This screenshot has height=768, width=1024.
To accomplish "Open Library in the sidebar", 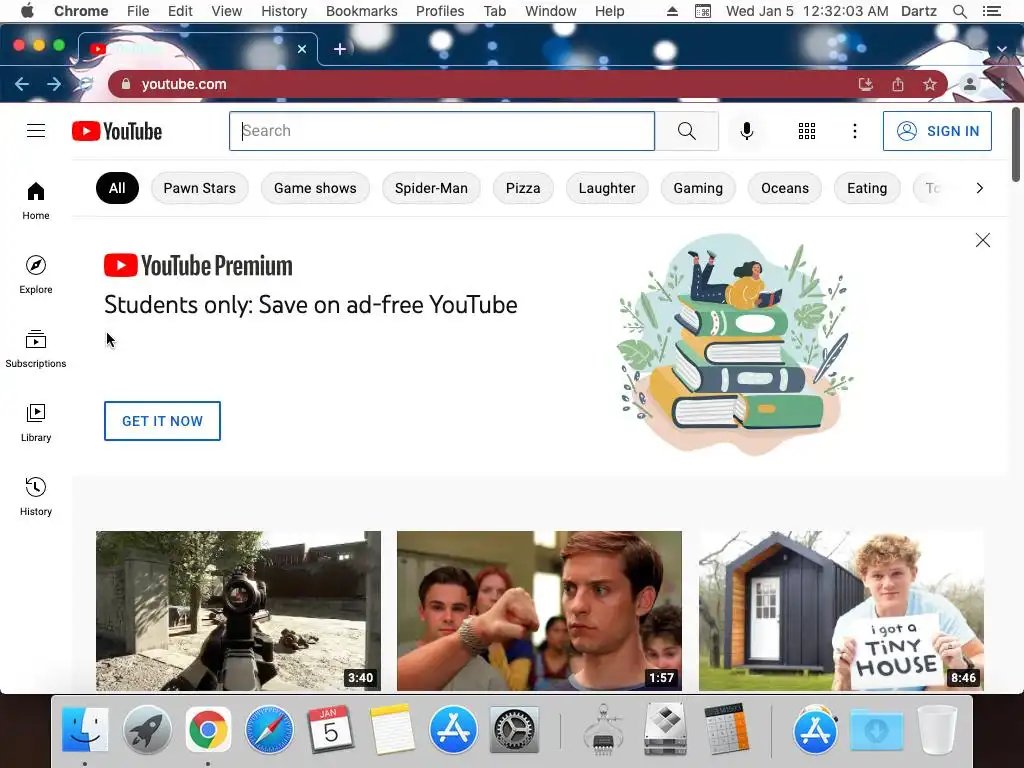I will (36, 423).
